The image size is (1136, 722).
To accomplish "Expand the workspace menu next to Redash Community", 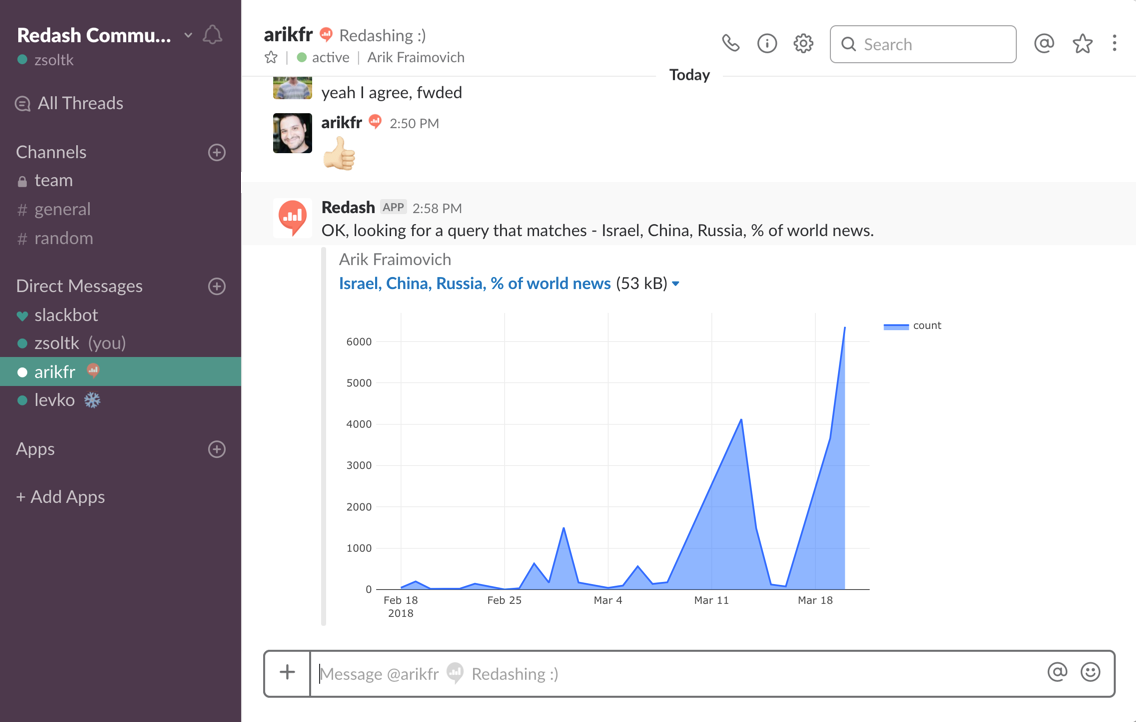I will 188,34.
